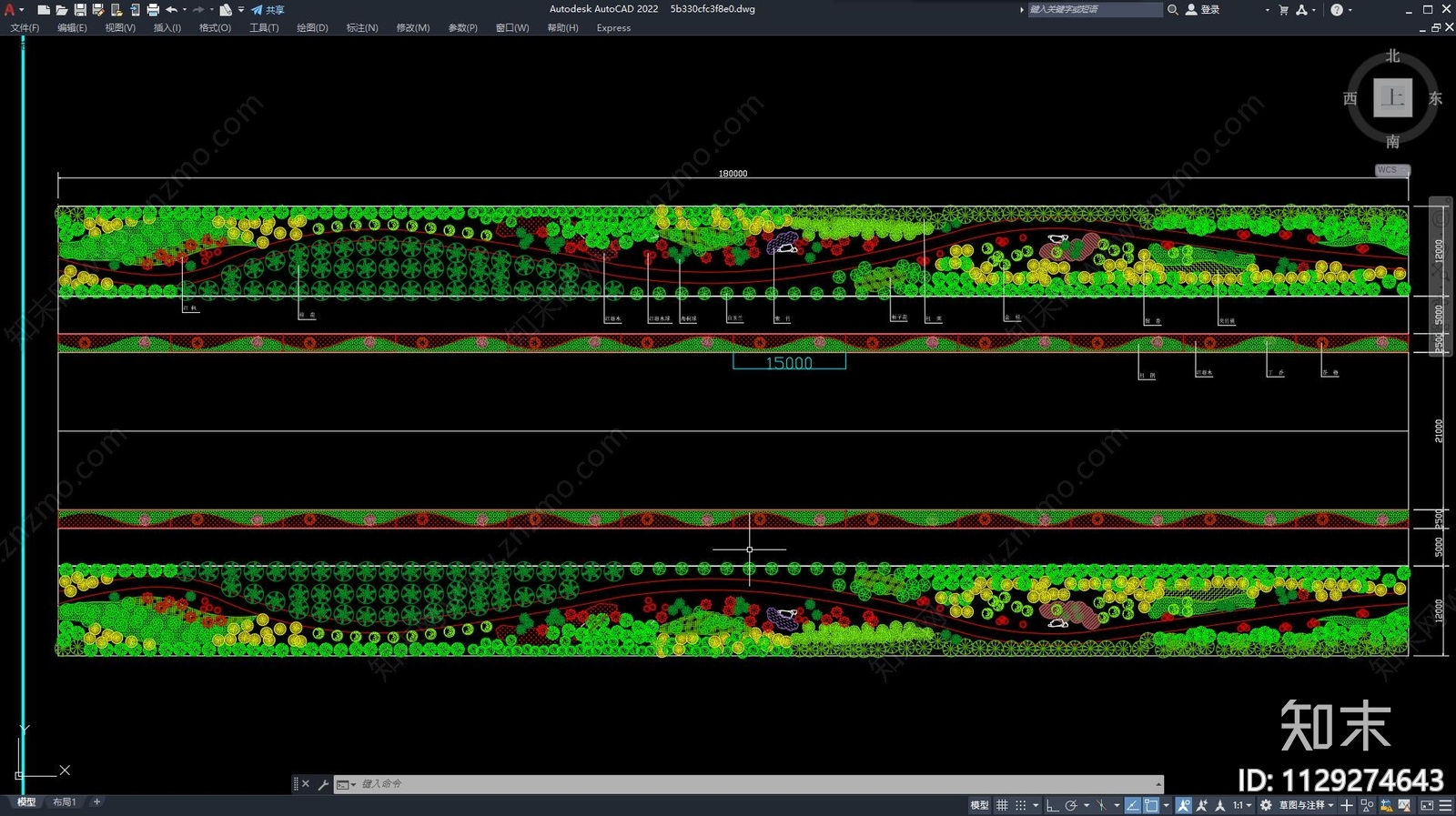Screen dimensions: 1456x816
Task: Expand the Quick Access Toolbar customize arrow
Action: [241, 10]
